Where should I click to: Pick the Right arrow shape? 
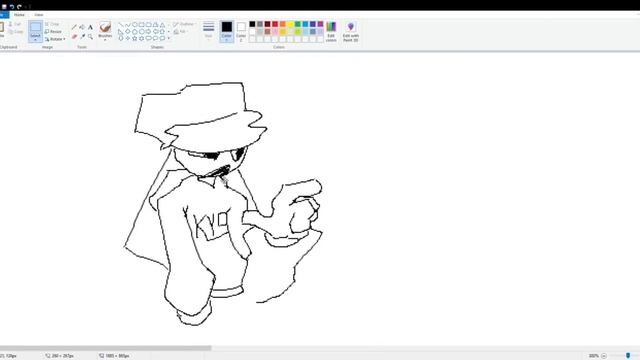click(x=149, y=31)
